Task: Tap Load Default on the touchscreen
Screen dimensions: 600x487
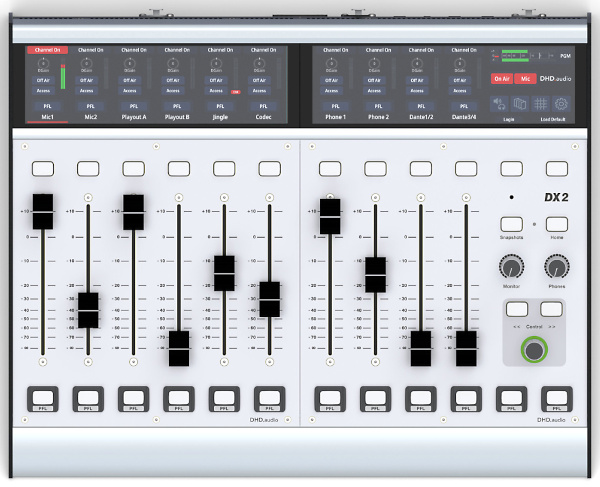Action: tap(553, 119)
